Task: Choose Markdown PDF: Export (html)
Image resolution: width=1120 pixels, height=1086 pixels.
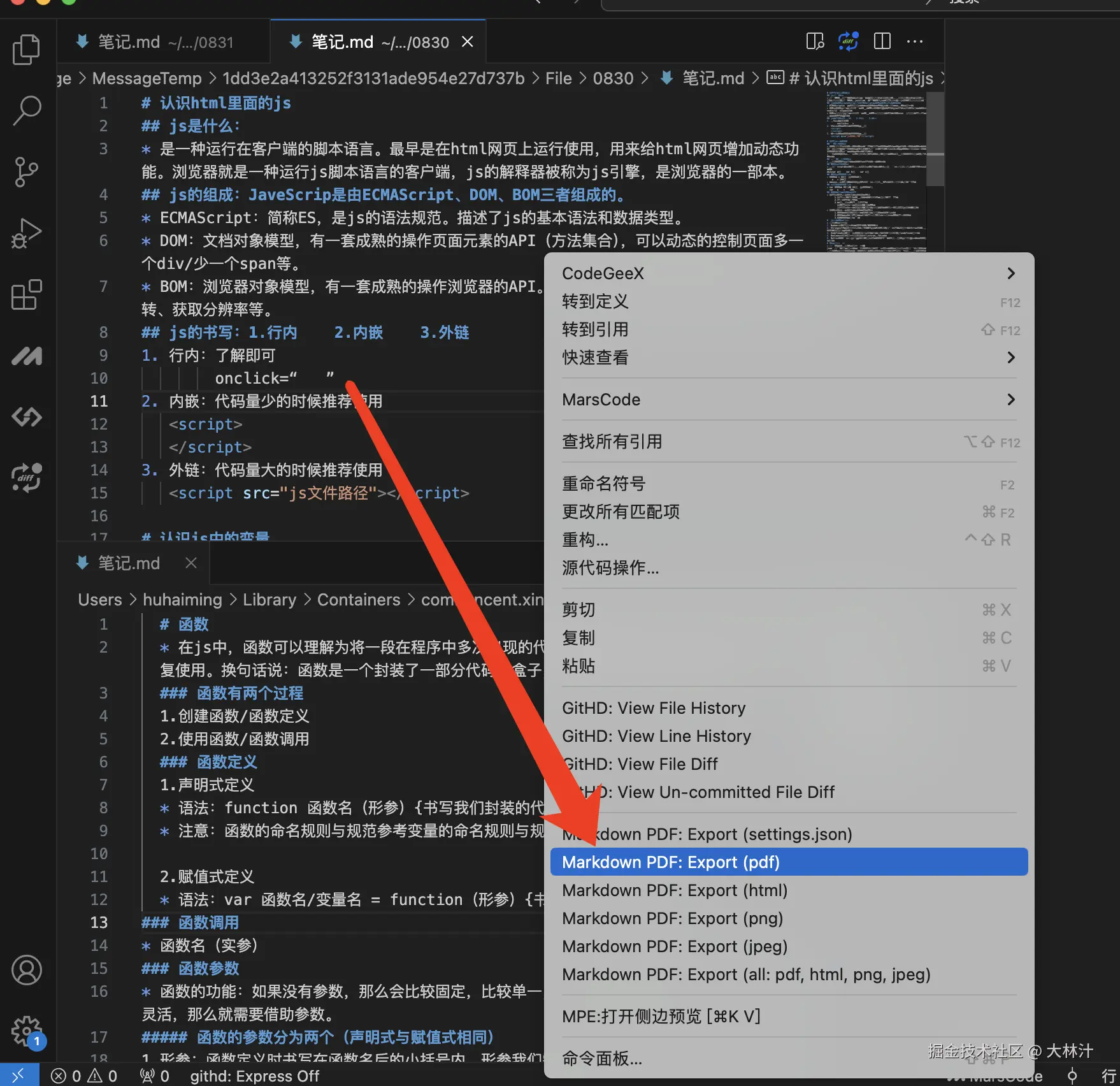Action: (x=789, y=890)
